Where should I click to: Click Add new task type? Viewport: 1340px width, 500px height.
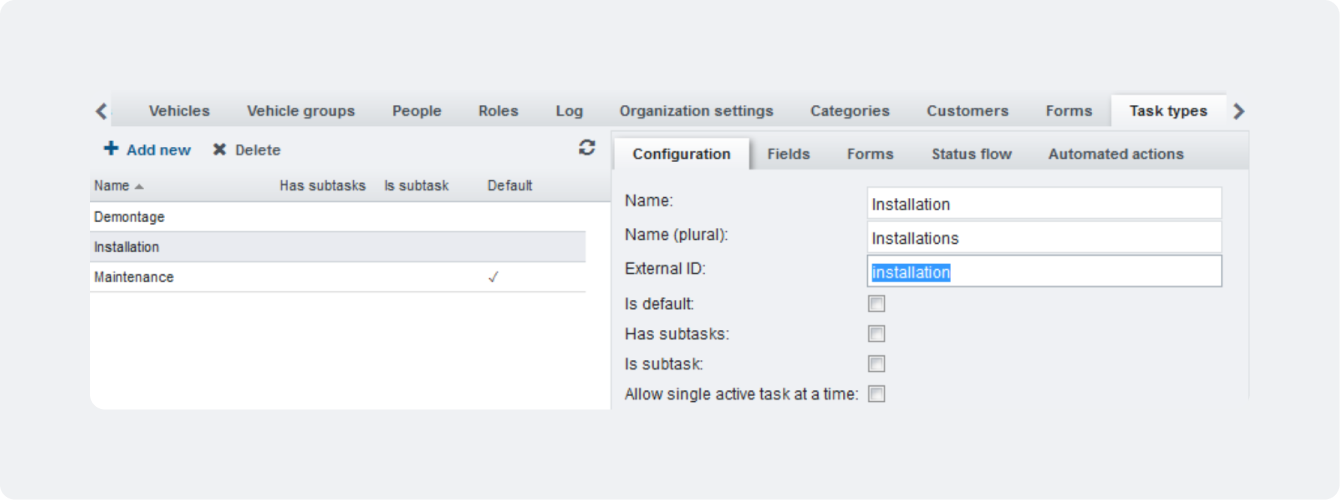point(147,150)
